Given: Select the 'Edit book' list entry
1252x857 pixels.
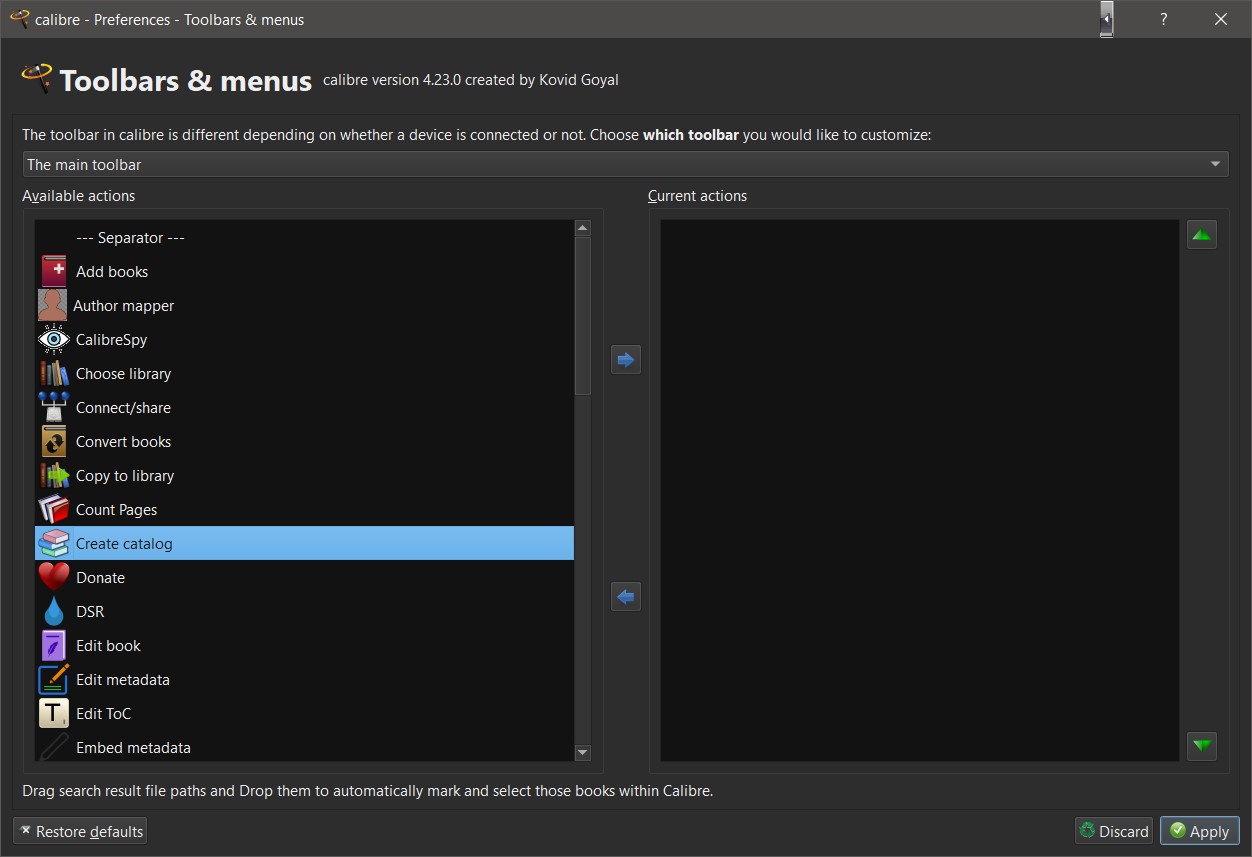Looking at the screenshot, I should [304, 645].
